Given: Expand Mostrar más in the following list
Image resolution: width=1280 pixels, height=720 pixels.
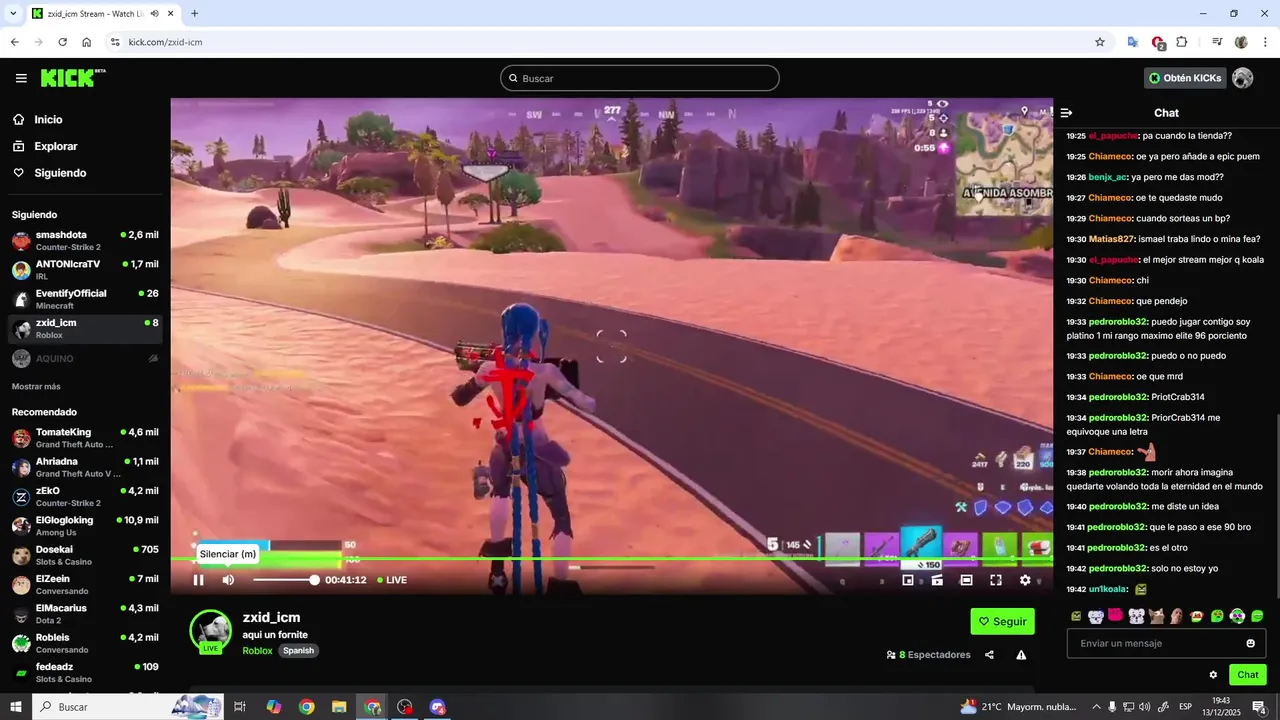Looking at the screenshot, I should 36,386.
